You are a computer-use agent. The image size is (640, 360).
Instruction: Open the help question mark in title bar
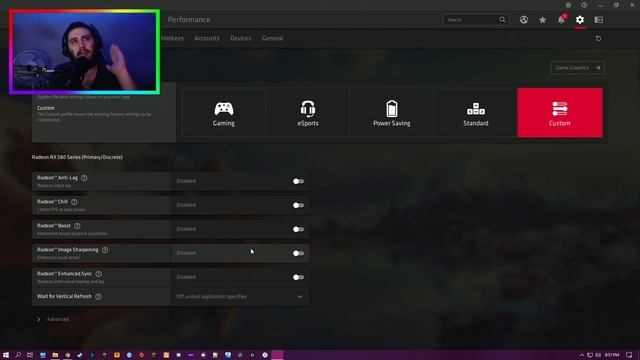pyautogui.click(x=584, y=5)
